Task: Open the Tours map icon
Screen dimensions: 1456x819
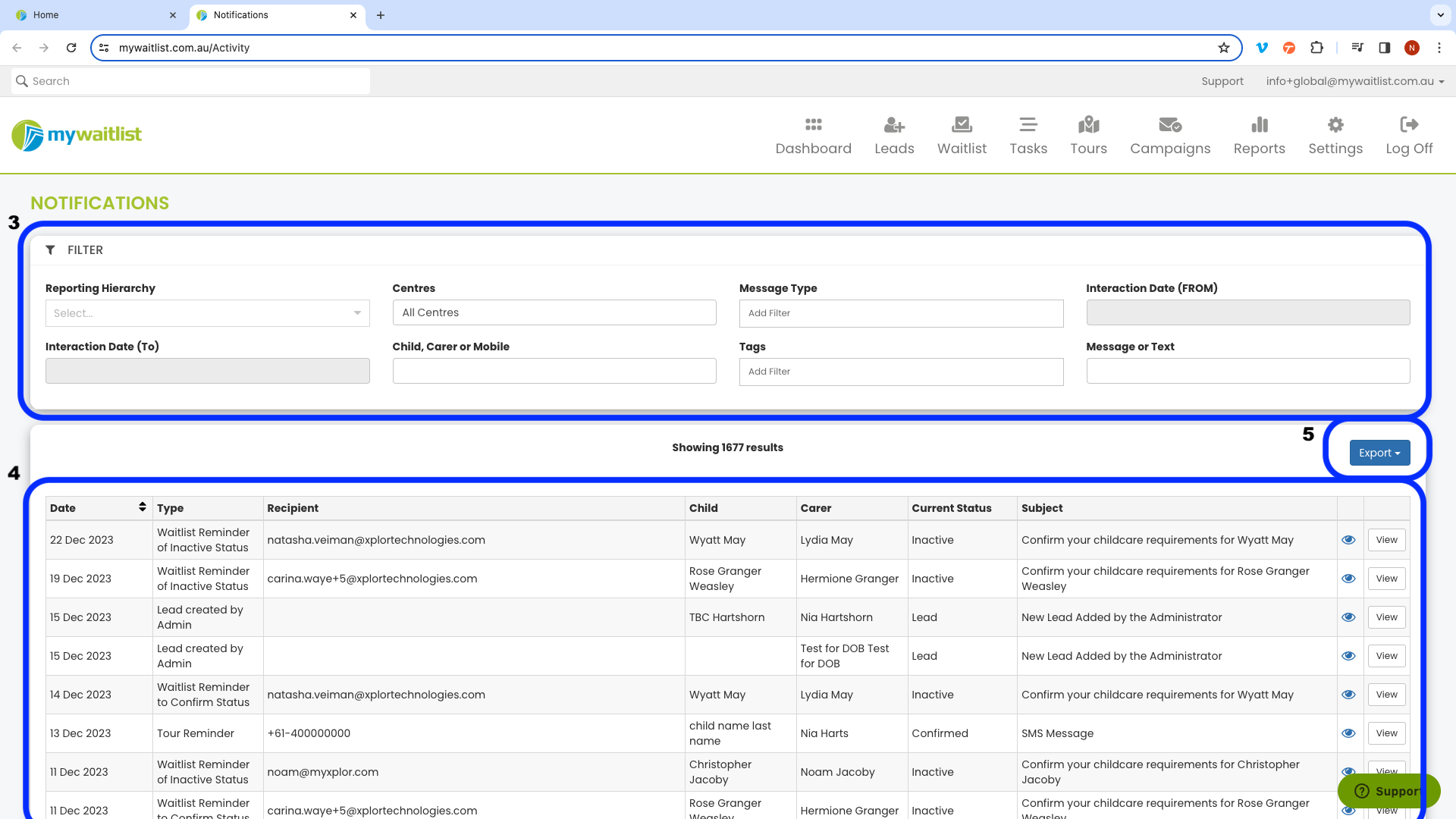Action: pos(1088,125)
